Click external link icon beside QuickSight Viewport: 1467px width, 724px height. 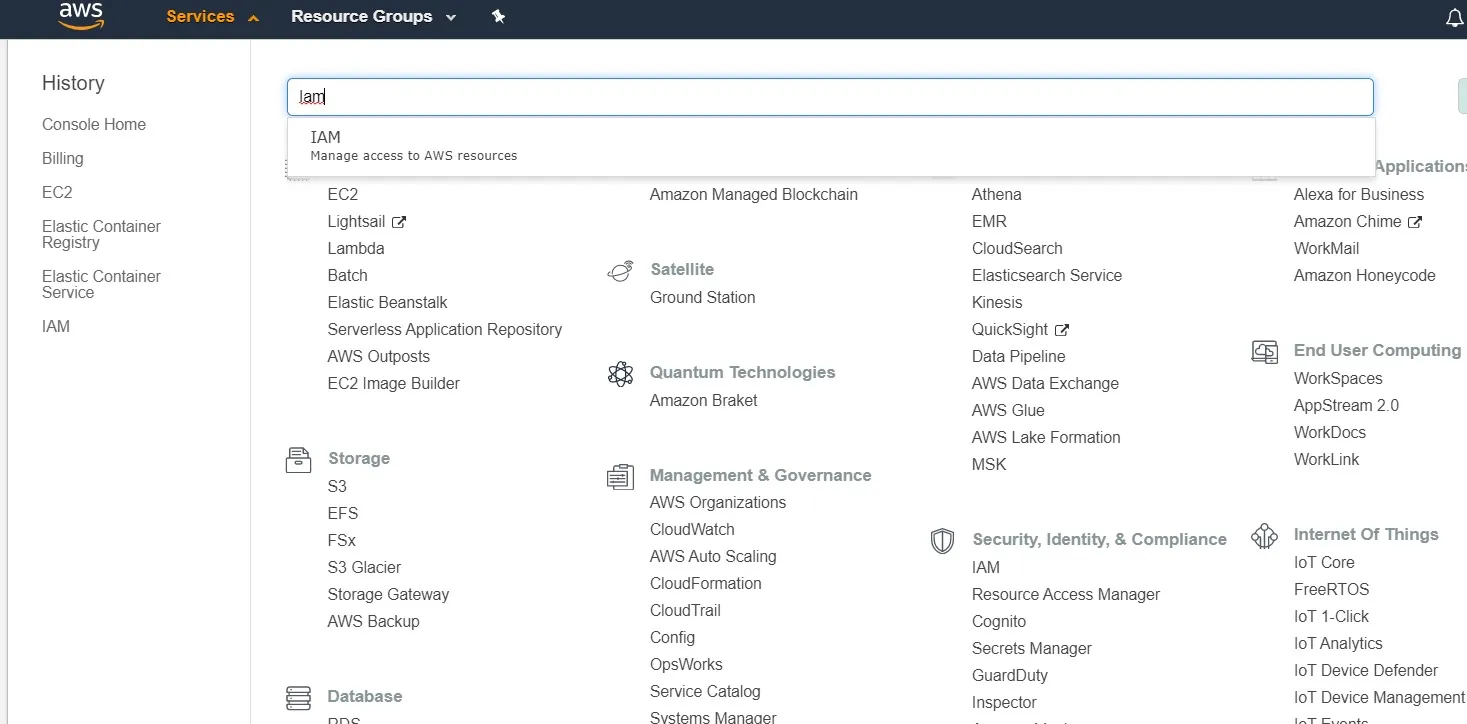tap(1062, 330)
